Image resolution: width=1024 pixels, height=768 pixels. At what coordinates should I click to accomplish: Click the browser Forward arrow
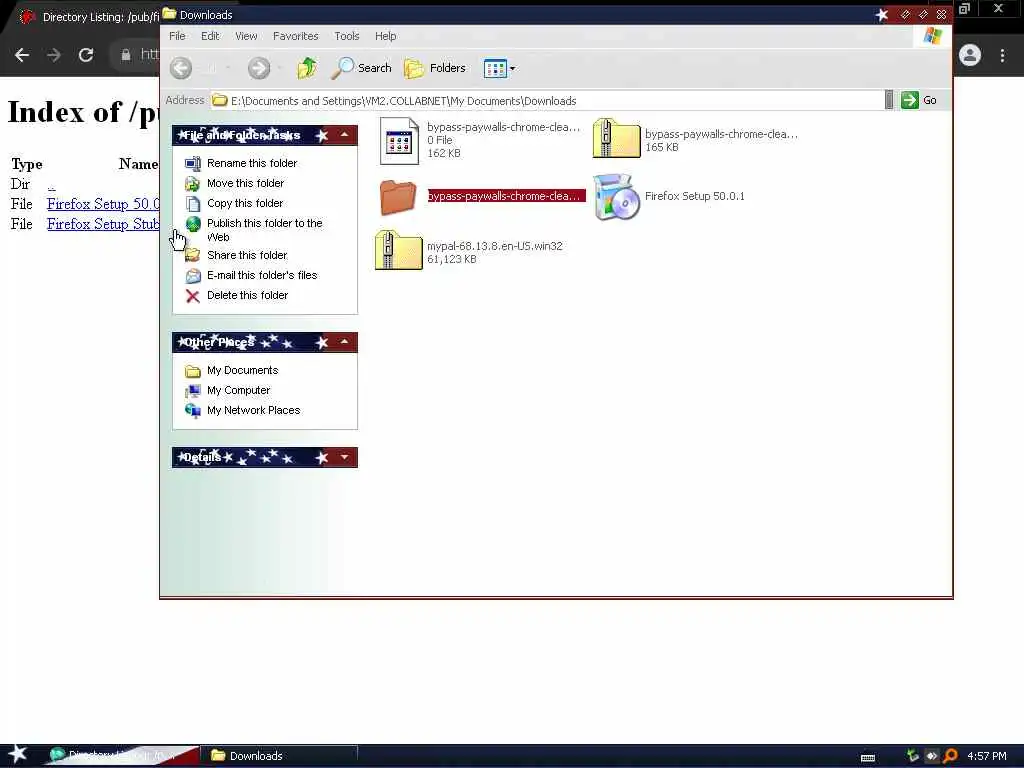(x=54, y=55)
